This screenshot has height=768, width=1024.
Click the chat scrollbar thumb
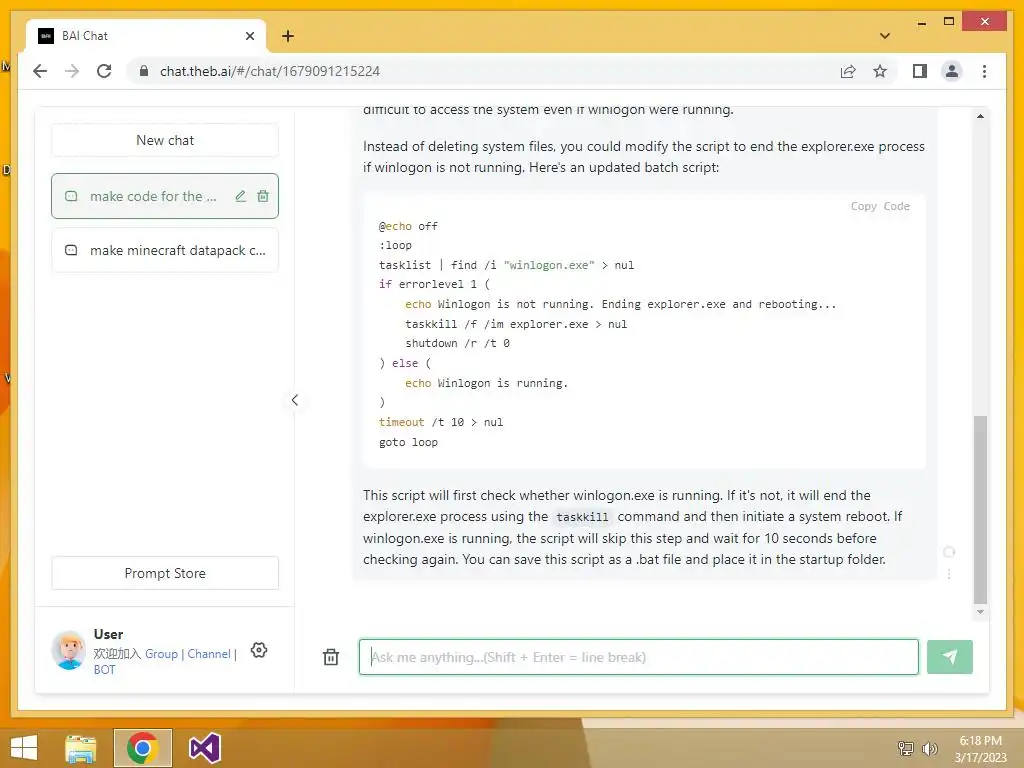pyautogui.click(x=980, y=509)
